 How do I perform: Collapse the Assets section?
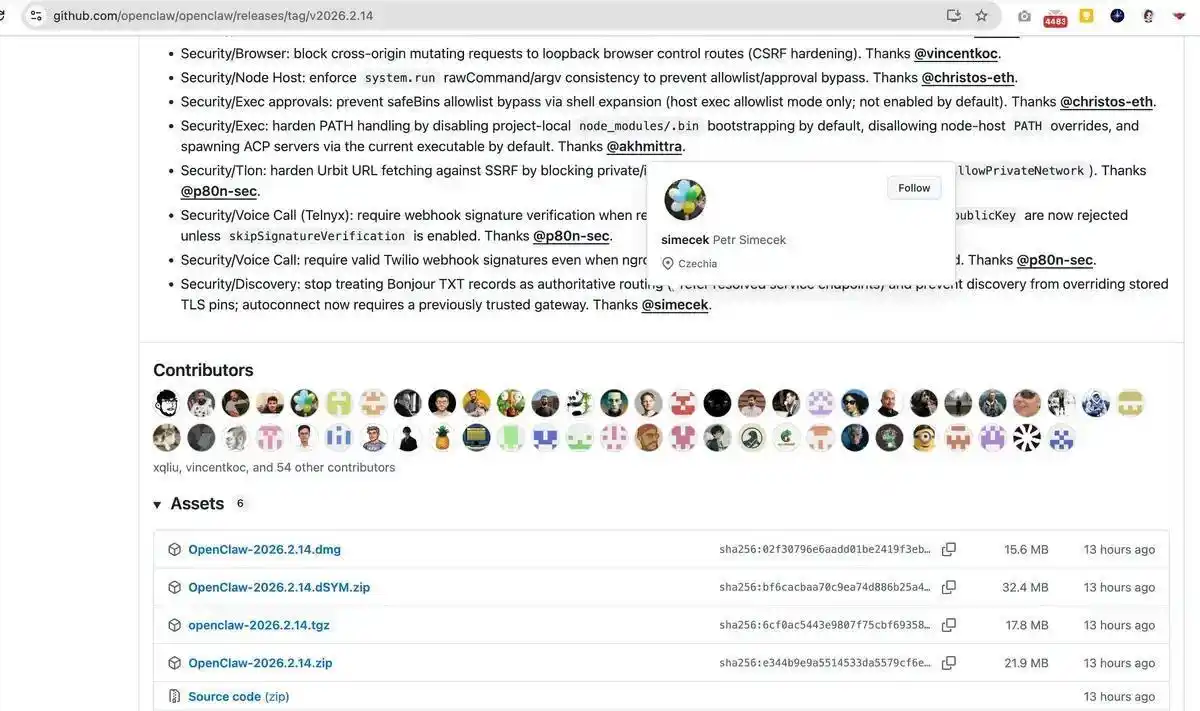coord(157,504)
